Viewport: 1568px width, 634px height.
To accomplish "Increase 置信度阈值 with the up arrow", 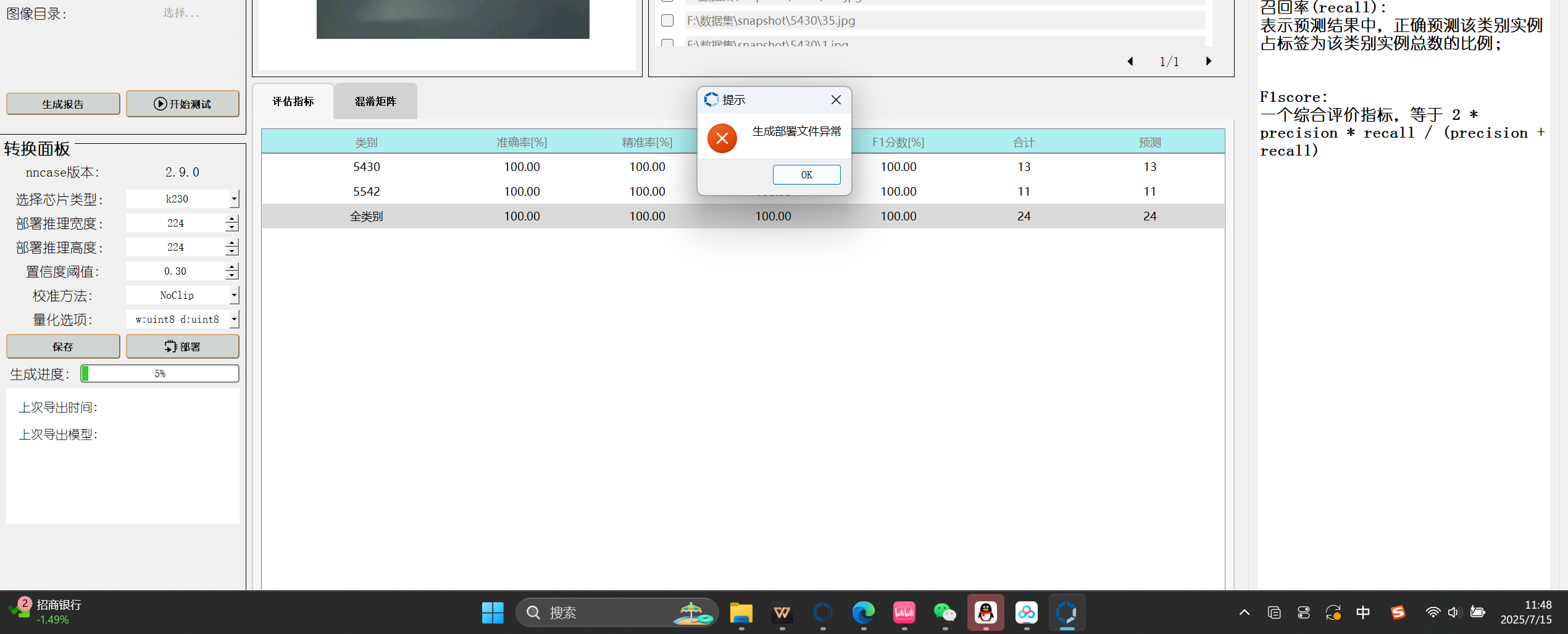I will tap(232, 267).
